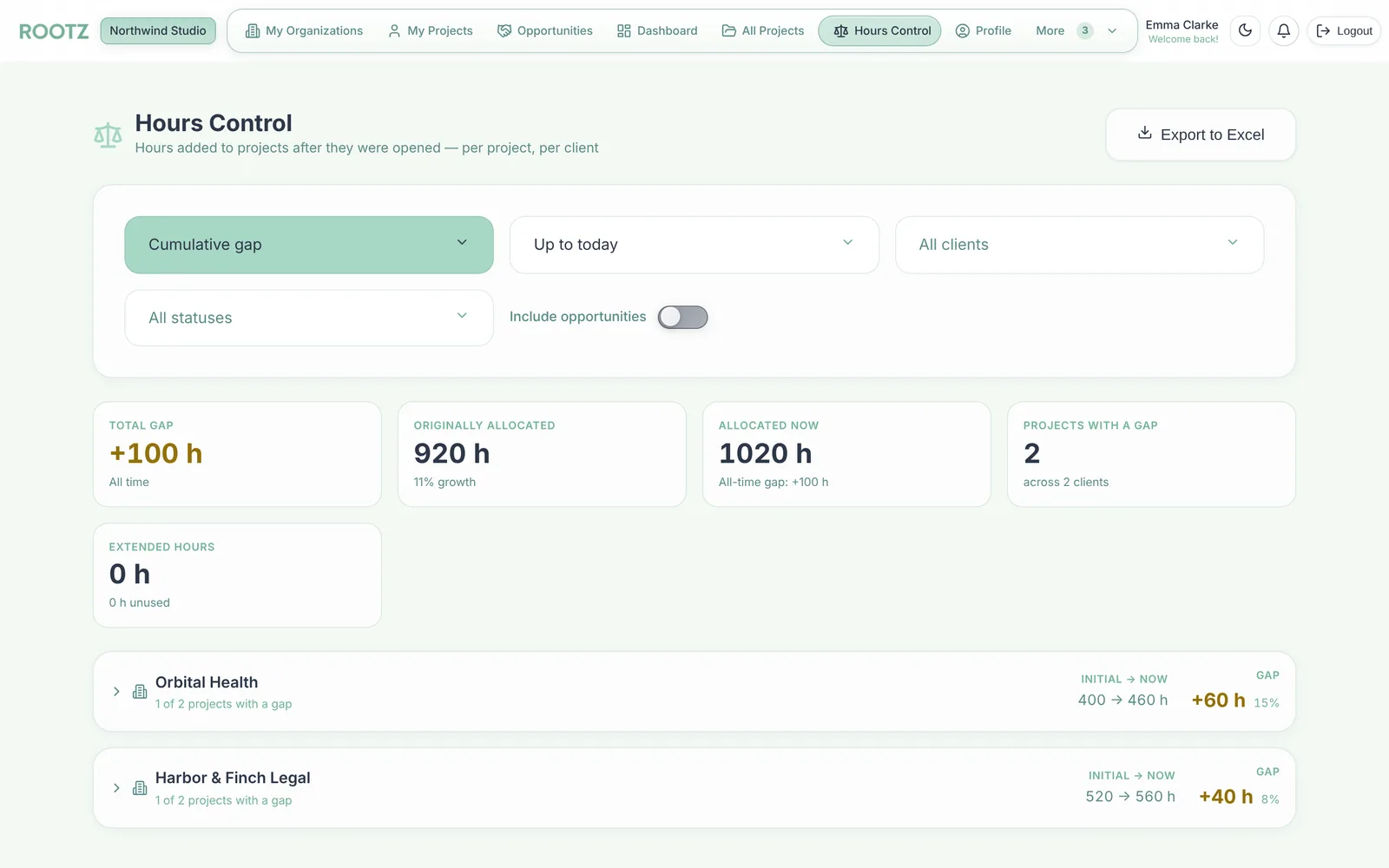Click the Emma Clarke user name

click(x=1182, y=25)
